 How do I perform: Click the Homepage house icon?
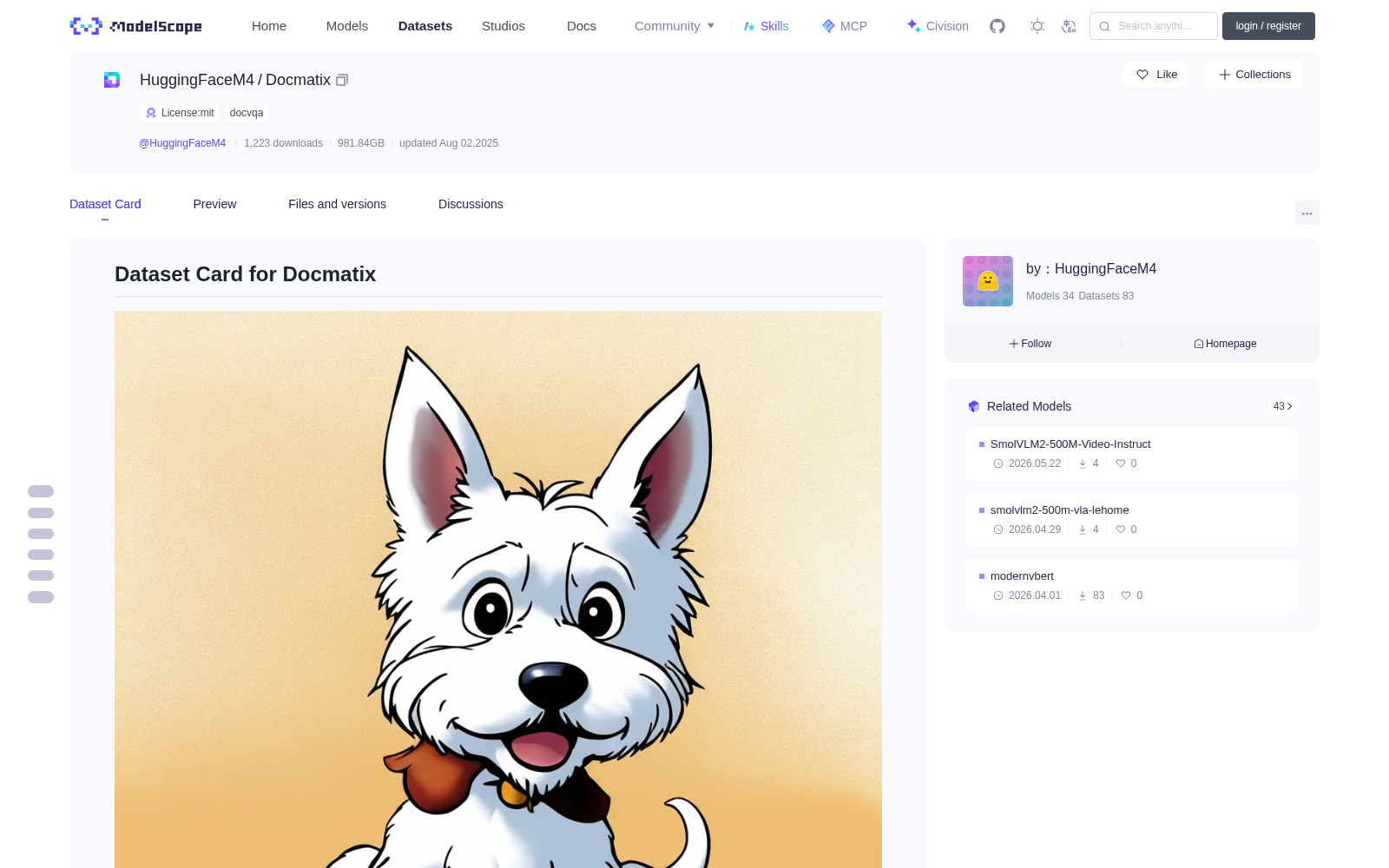1199,344
